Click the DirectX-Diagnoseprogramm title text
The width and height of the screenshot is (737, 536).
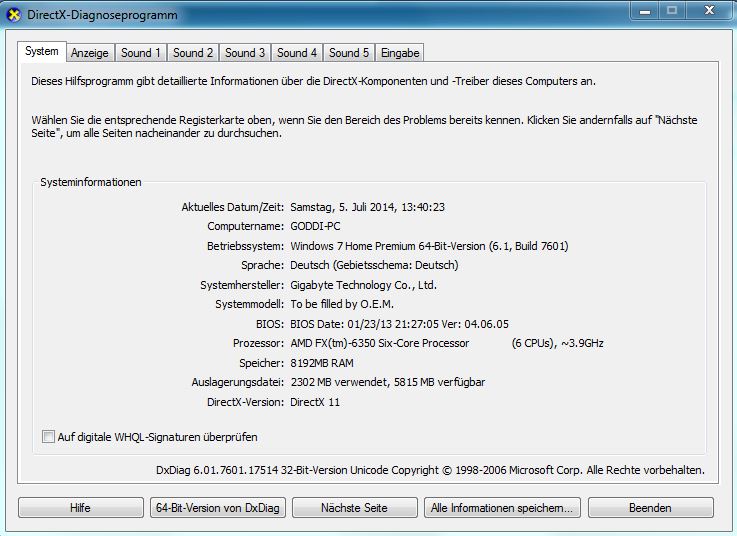[102, 15]
